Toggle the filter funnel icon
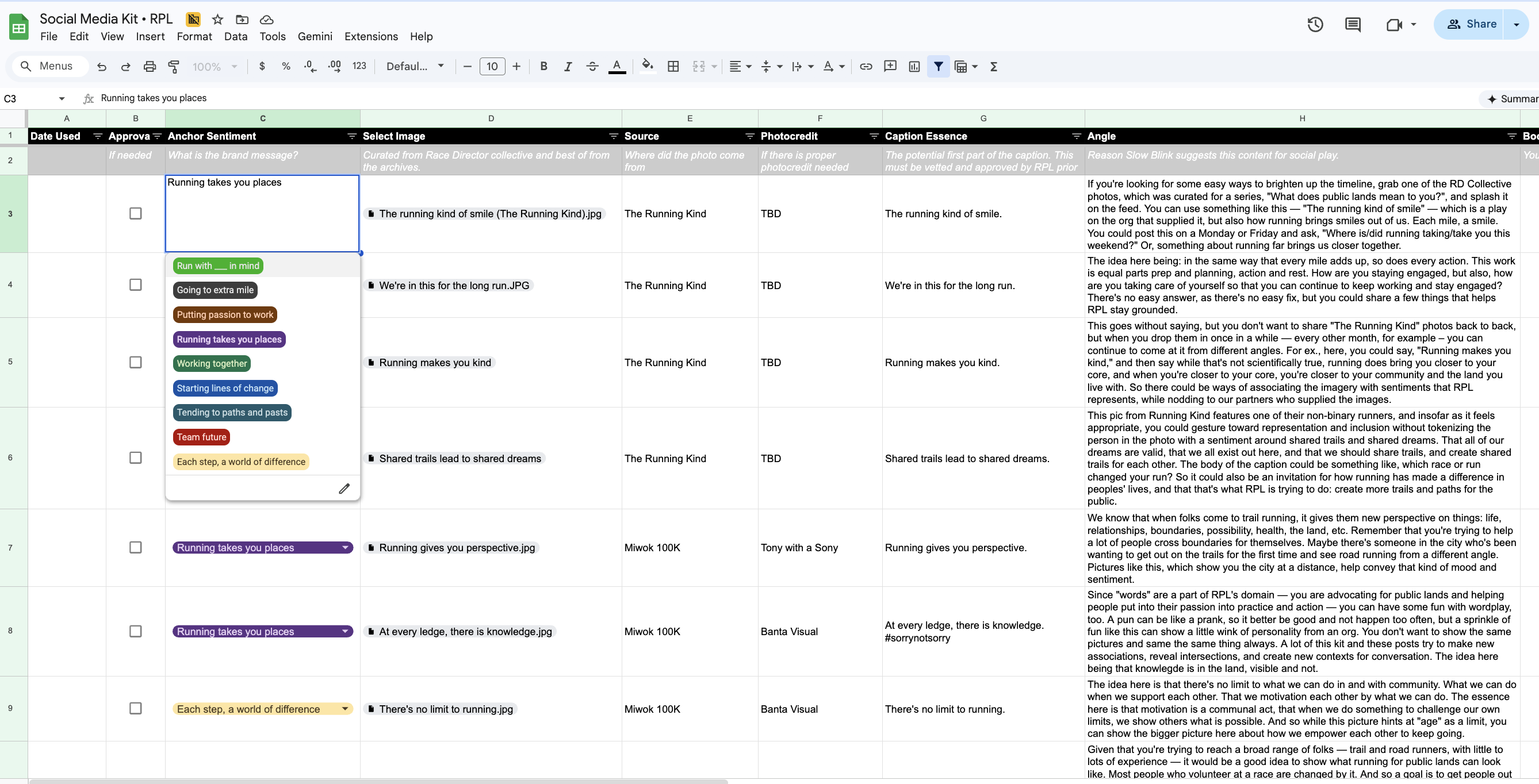This screenshot has width=1539, height=784. 938,67
